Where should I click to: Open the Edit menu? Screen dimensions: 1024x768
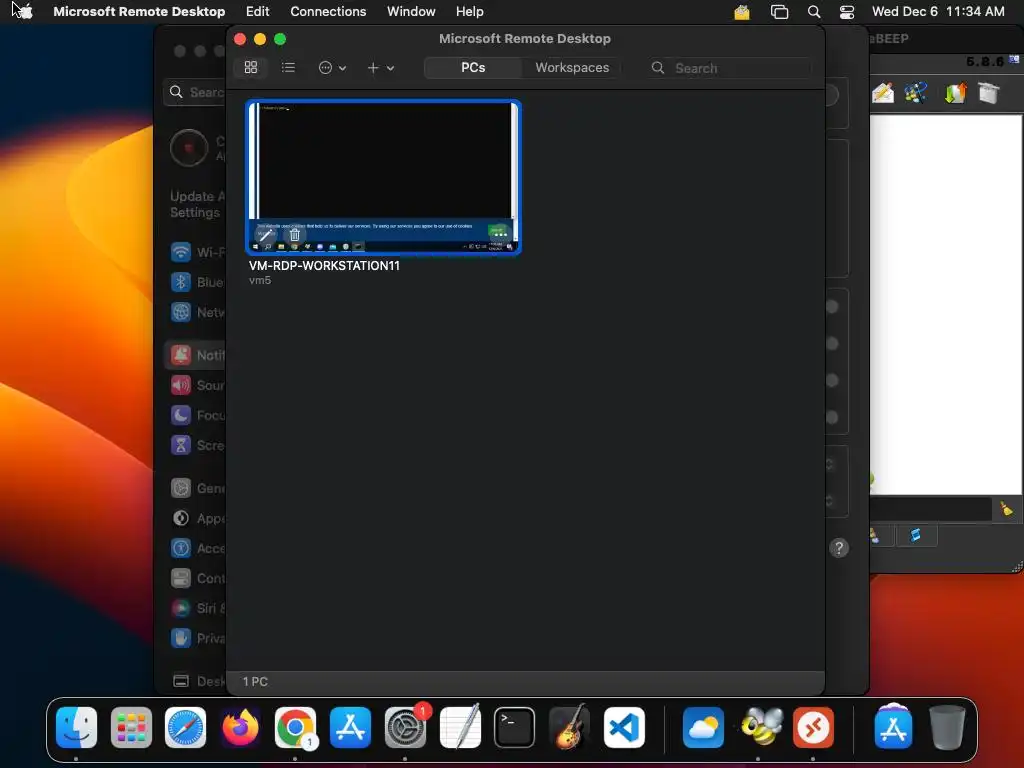[257, 11]
